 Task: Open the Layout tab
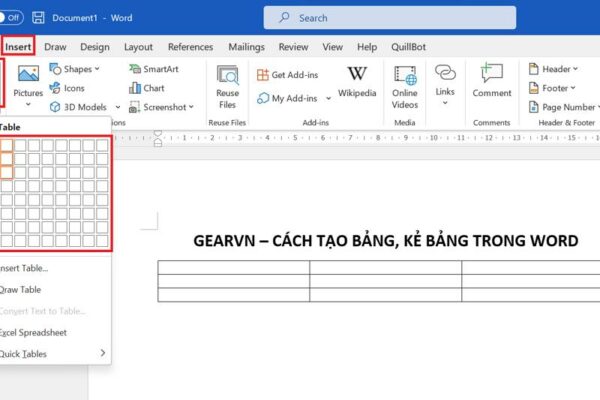tap(138, 47)
